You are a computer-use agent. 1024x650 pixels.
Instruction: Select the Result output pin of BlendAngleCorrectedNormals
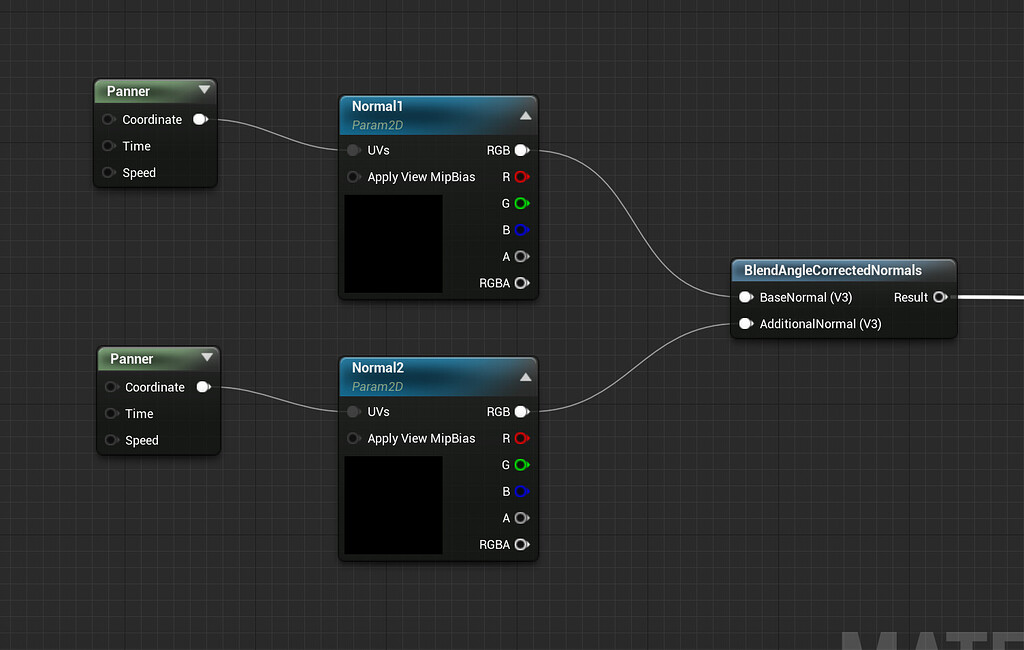pos(941,297)
